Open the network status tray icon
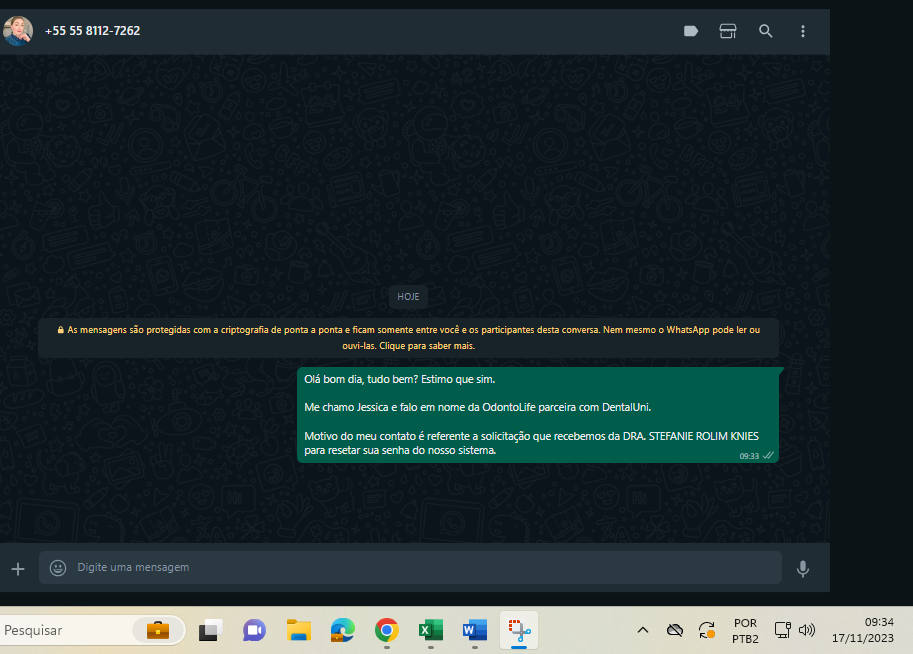 pyautogui.click(x=782, y=630)
